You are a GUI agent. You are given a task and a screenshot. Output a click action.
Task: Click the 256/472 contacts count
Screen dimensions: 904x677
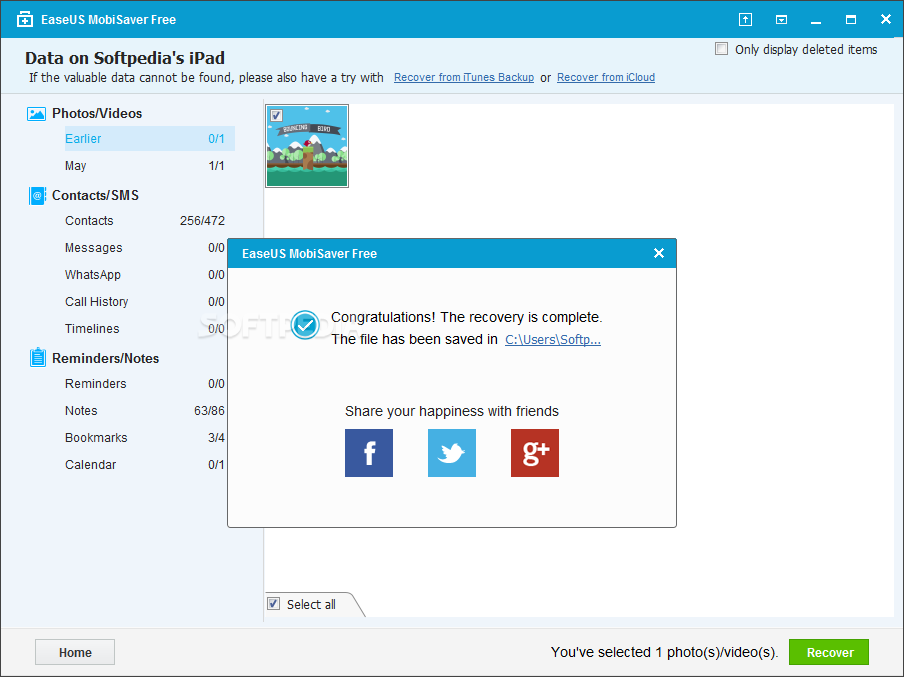tap(202, 221)
